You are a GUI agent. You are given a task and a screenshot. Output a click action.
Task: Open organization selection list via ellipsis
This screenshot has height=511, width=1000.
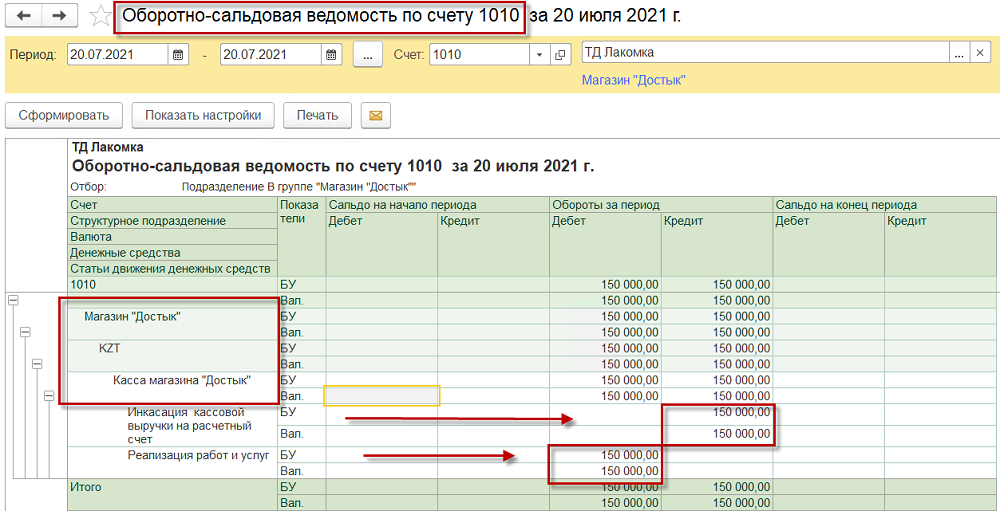[958, 53]
